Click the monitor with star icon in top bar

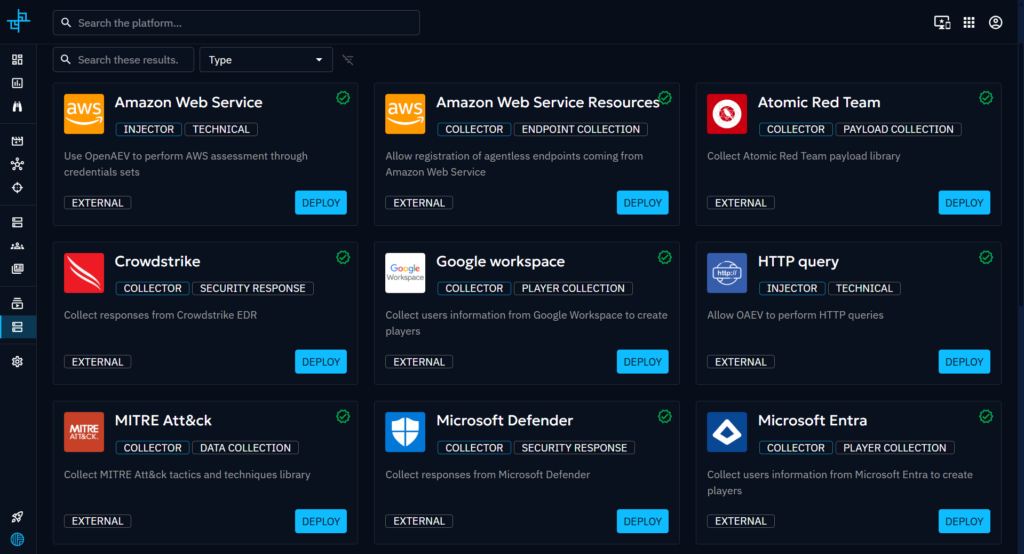[941, 22]
